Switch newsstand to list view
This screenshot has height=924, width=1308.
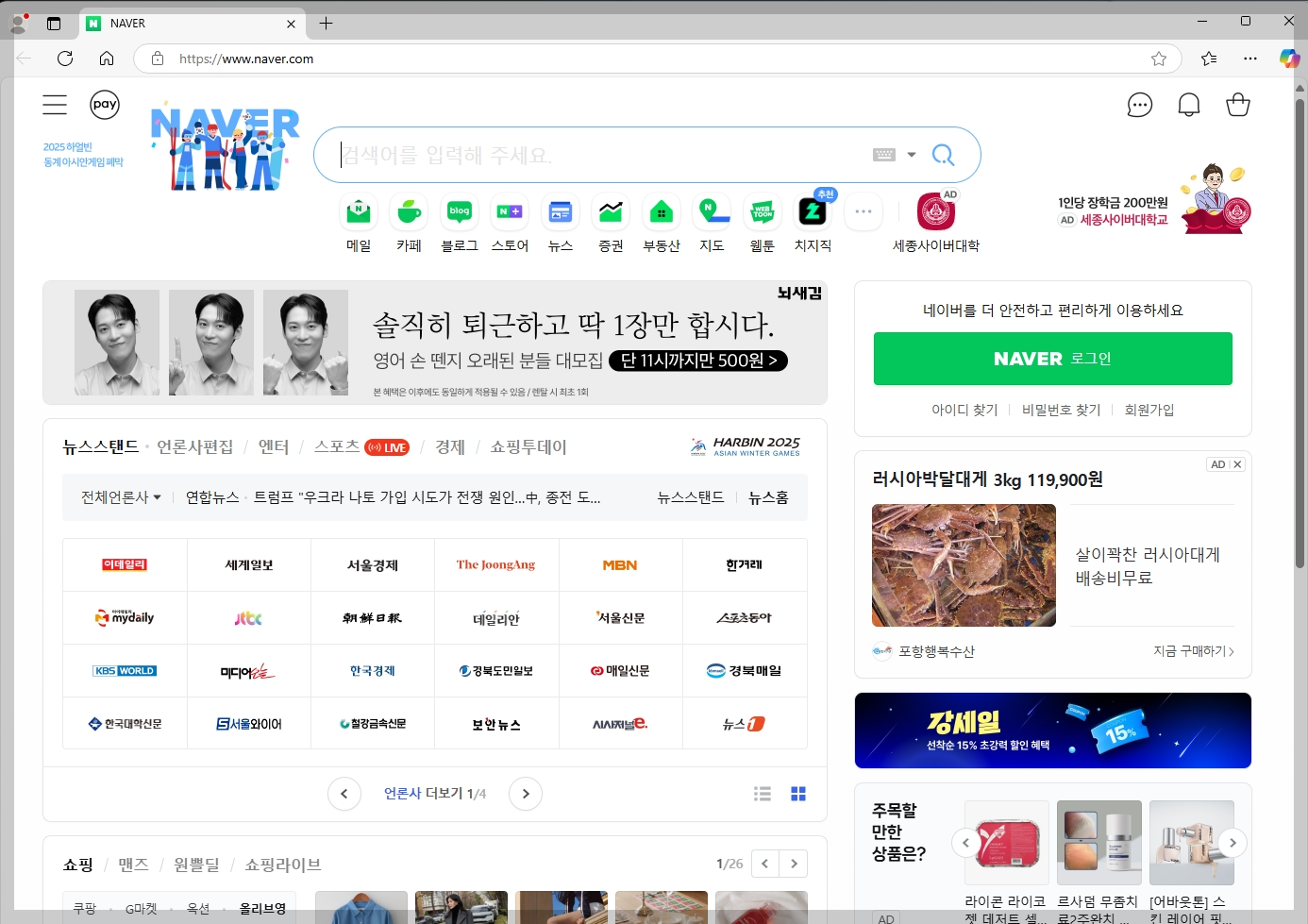coord(763,794)
